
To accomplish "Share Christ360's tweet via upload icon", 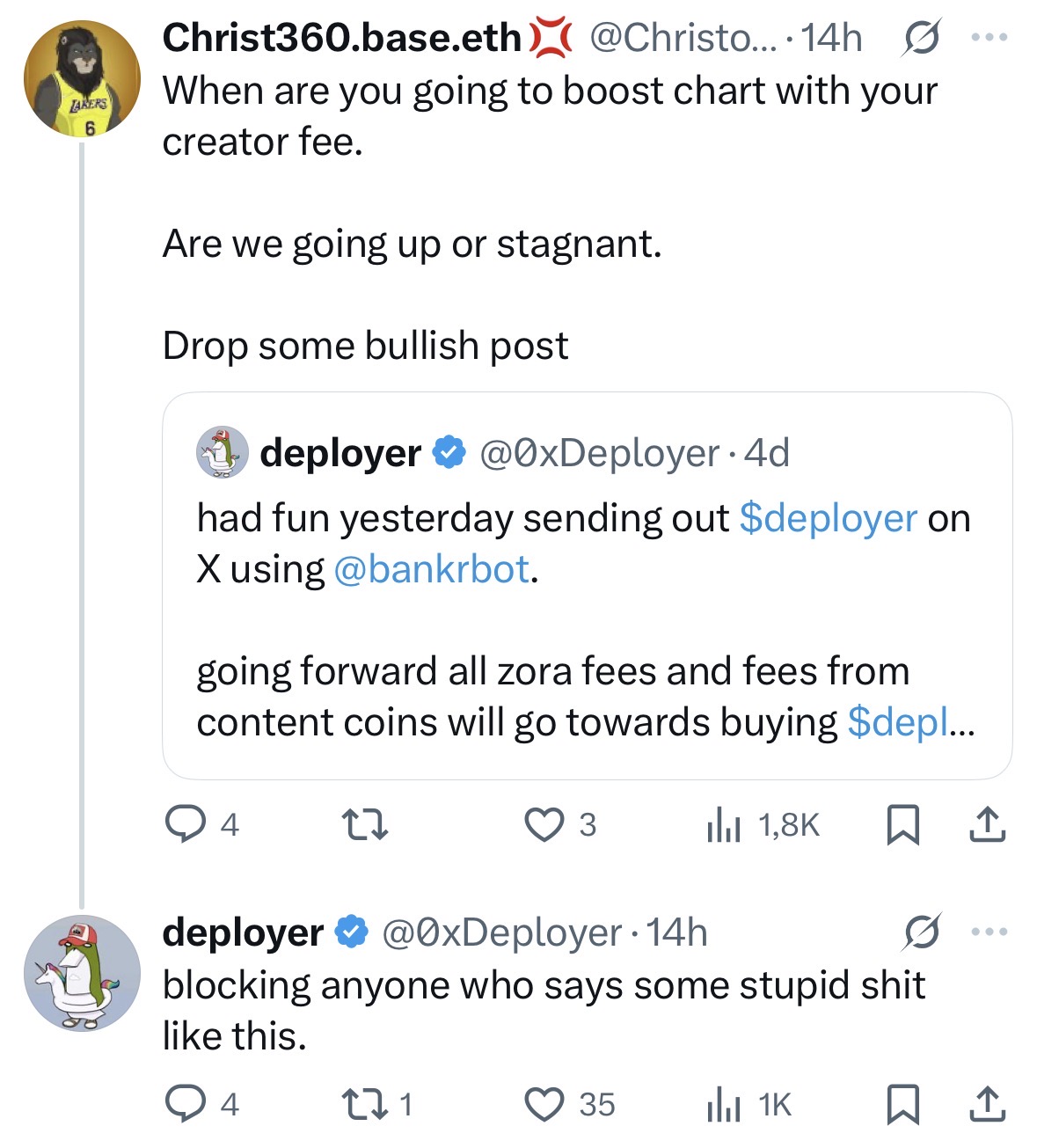I will click(x=987, y=824).
